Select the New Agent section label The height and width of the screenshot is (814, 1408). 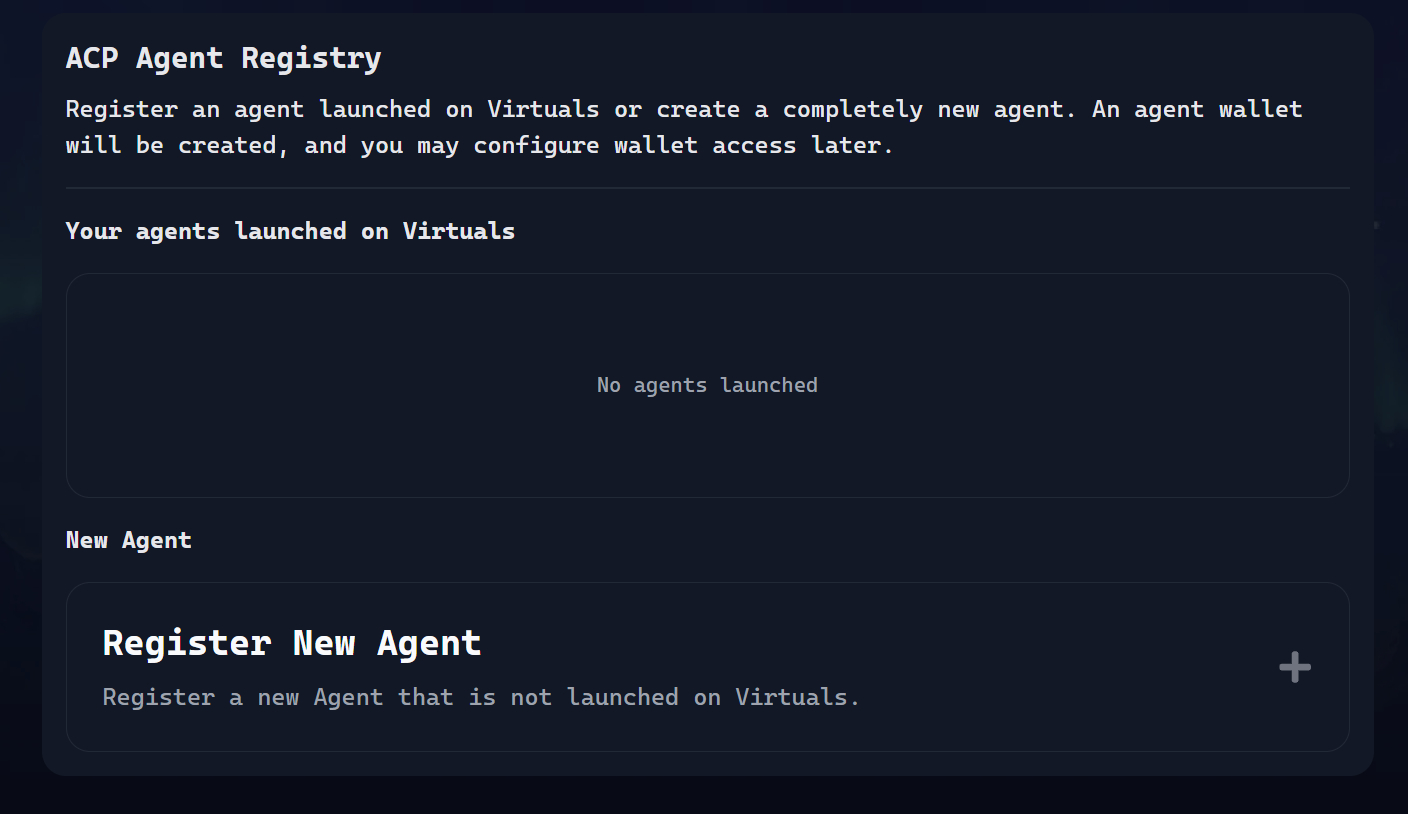click(128, 540)
